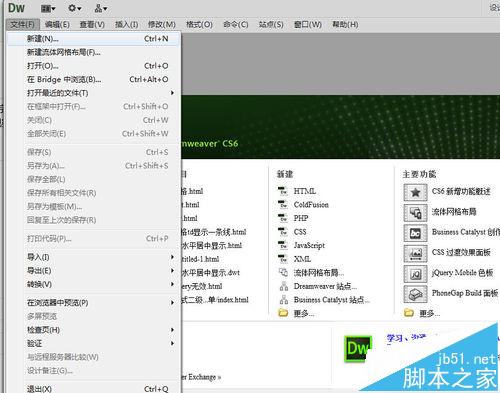Click the 流体网格布局 feature icon
The width and height of the screenshot is (500, 393).
pos(415,213)
